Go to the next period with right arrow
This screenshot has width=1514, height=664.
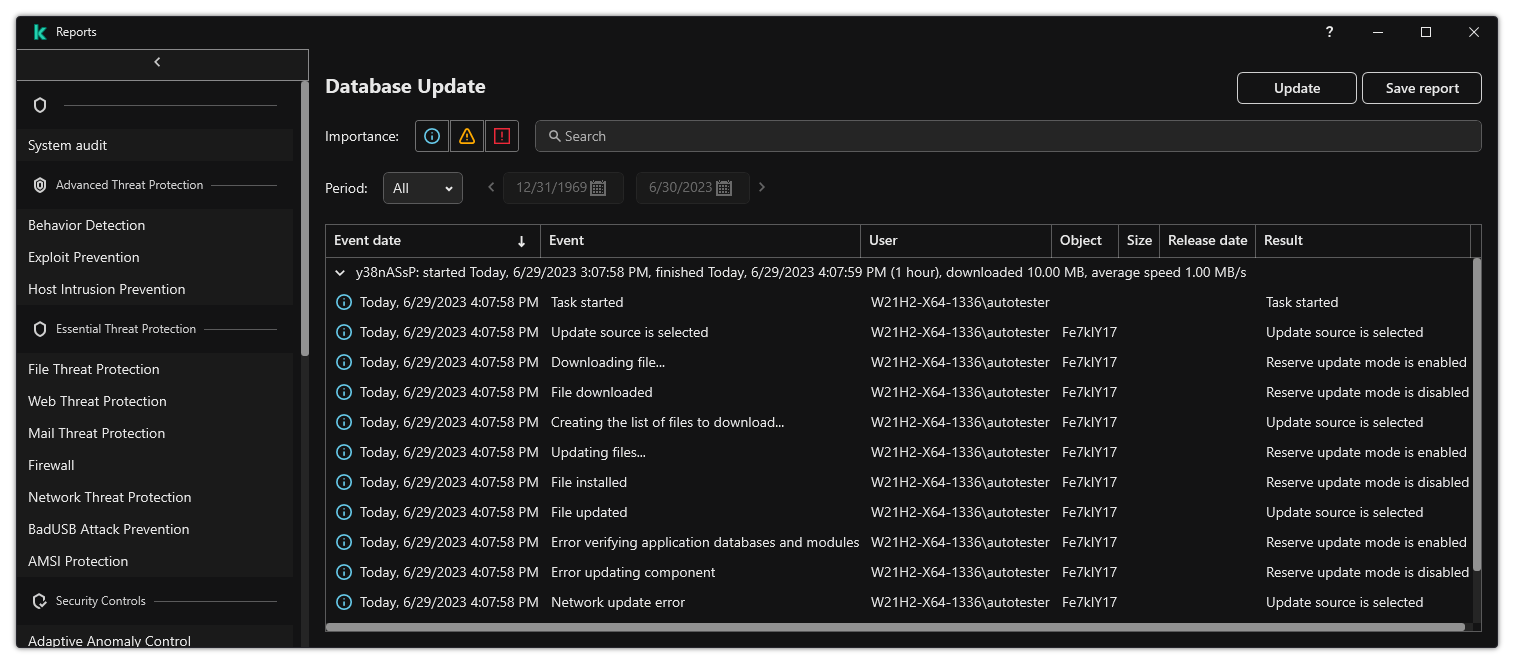761,187
